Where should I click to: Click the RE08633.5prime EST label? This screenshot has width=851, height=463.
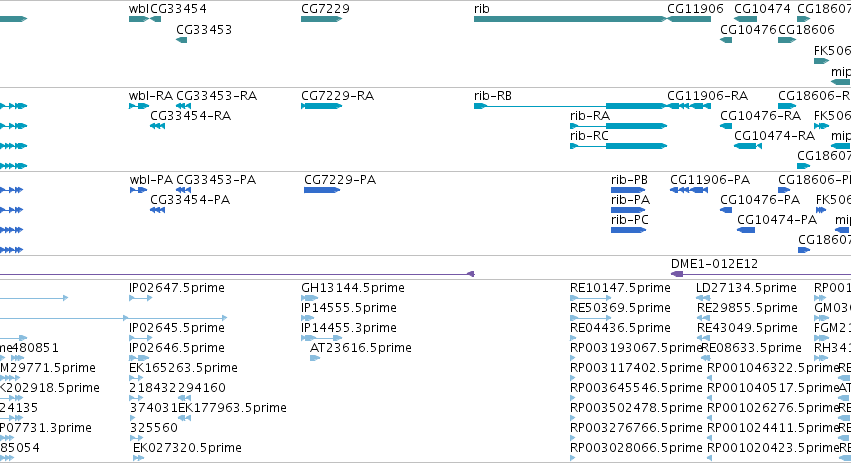[752, 348]
